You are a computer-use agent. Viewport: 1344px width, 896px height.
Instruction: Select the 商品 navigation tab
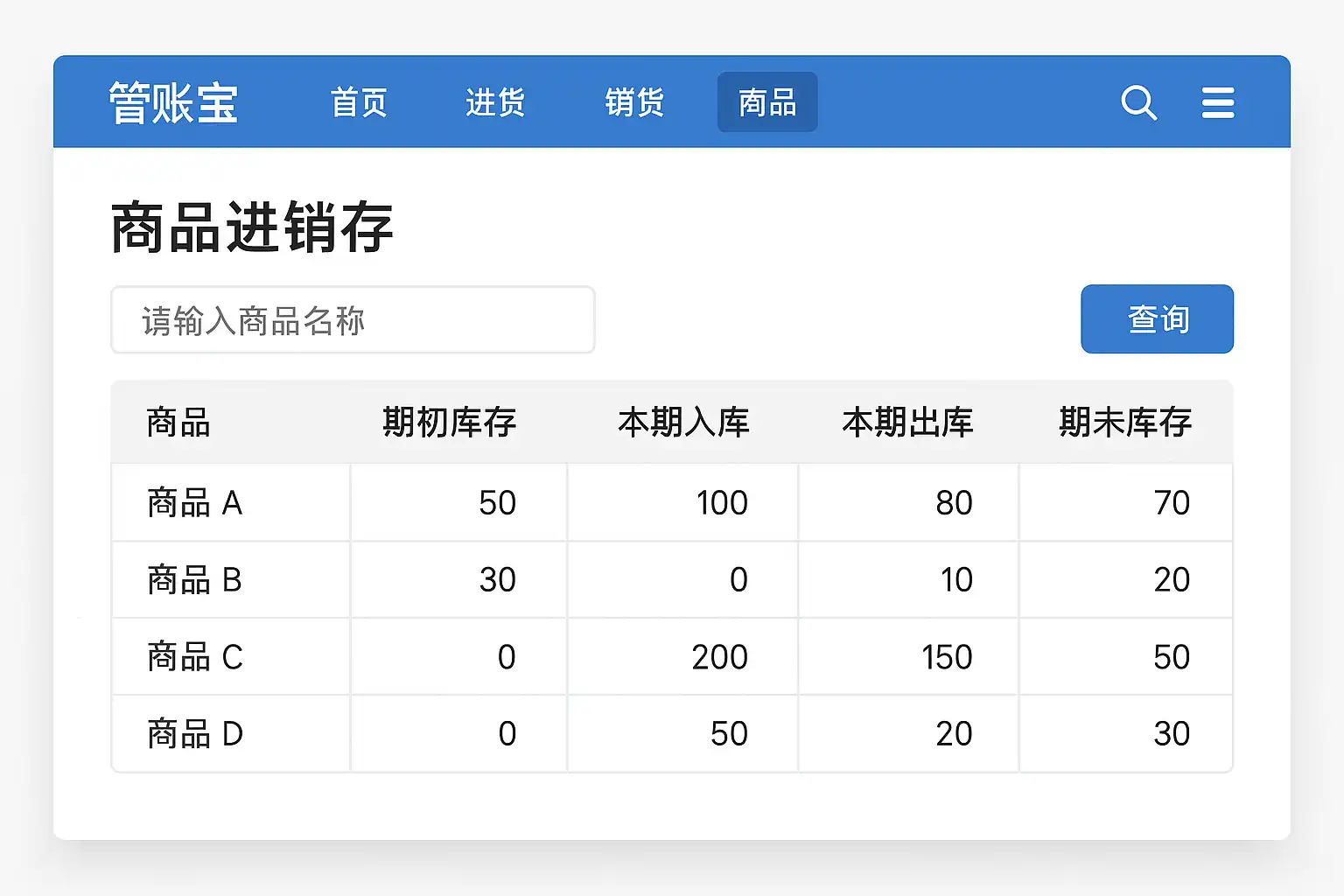(767, 103)
